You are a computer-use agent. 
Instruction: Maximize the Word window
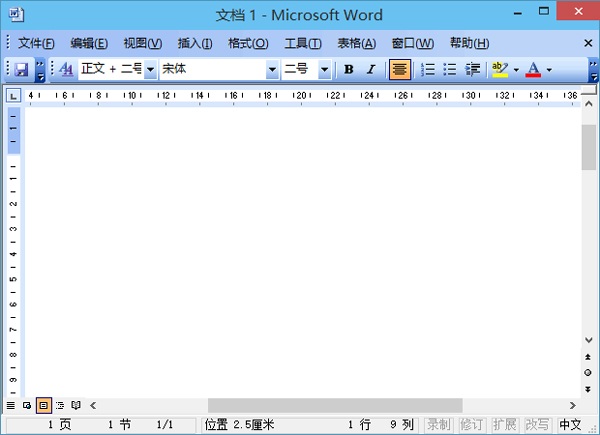544,11
